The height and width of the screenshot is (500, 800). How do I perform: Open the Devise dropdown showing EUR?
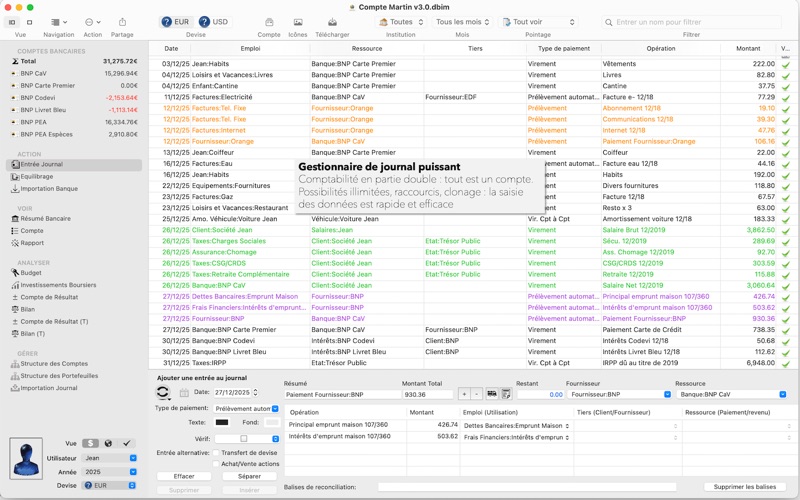109,486
